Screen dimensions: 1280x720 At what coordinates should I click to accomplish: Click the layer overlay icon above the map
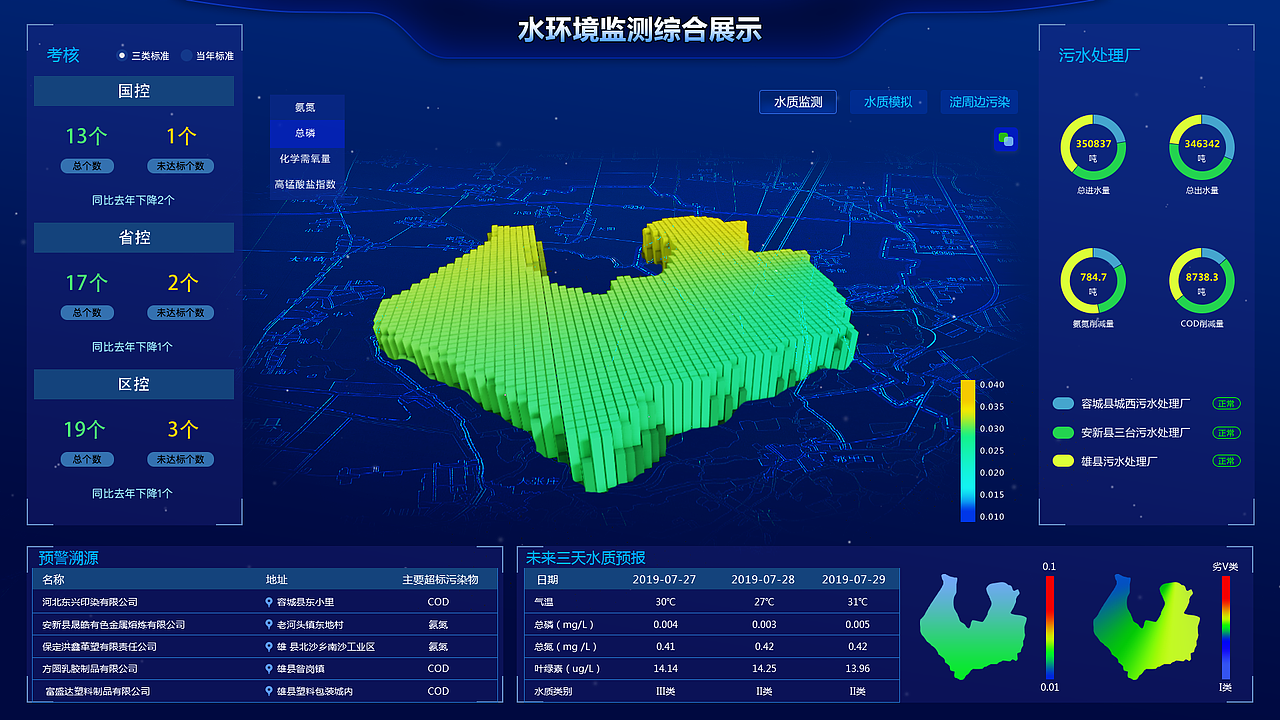1006,140
